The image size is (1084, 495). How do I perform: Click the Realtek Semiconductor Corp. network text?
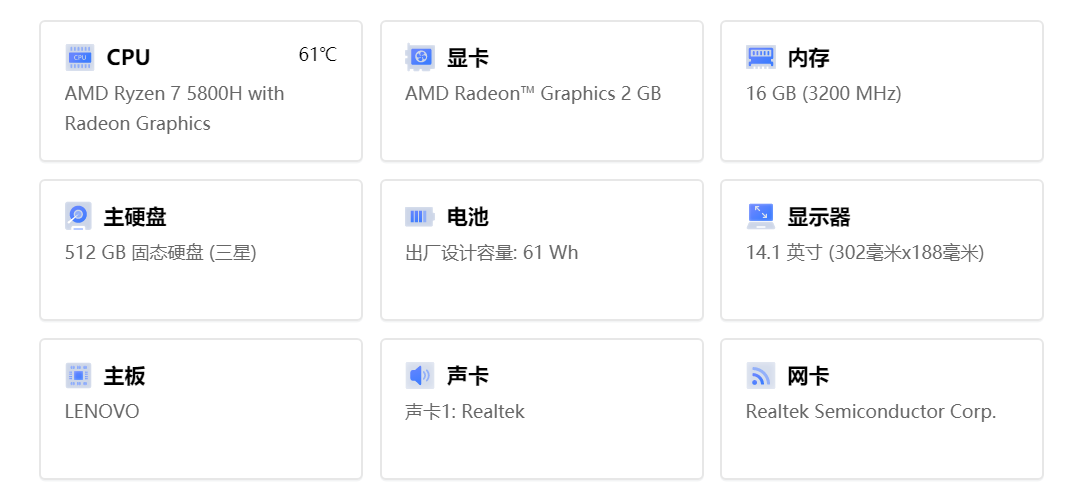coord(870,412)
